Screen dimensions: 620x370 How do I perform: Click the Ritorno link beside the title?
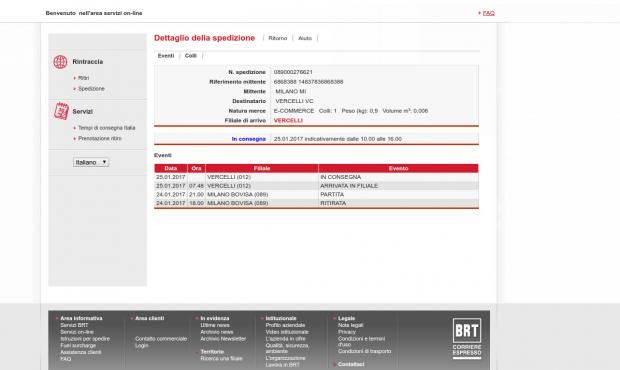coord(278,38)
